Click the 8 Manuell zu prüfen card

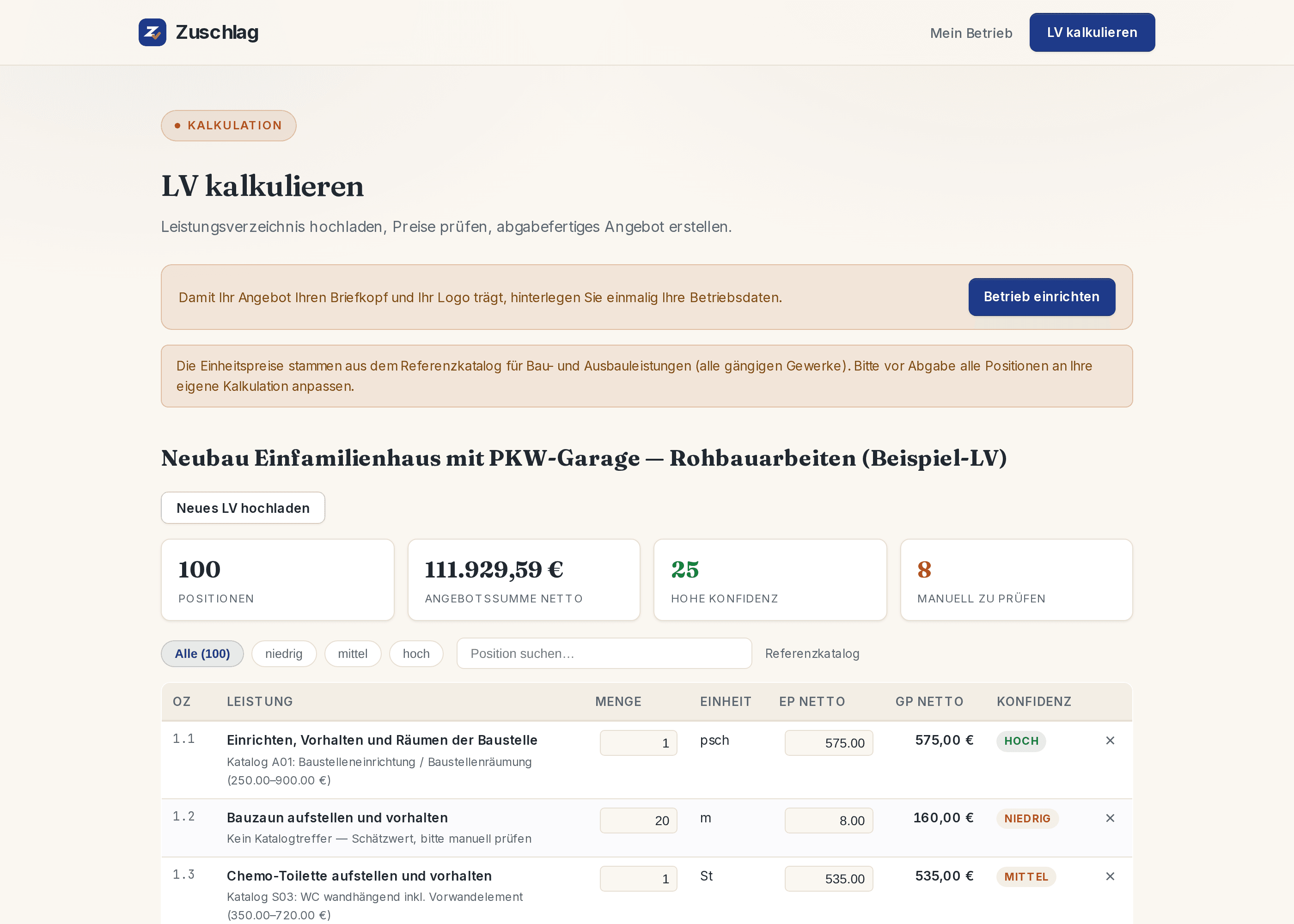click(1016, 580)
